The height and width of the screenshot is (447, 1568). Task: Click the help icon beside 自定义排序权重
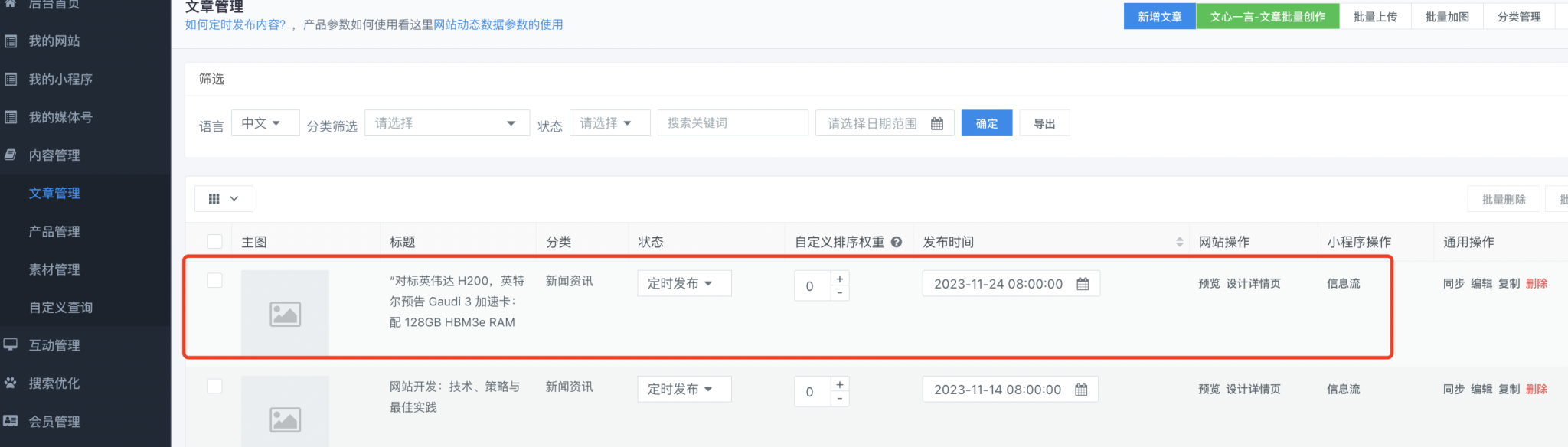897,242
